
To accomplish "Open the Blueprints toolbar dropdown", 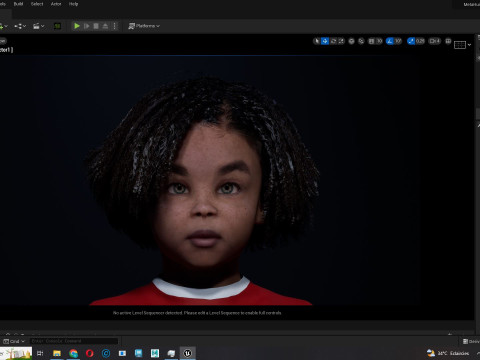I will (x=20, y=26).
